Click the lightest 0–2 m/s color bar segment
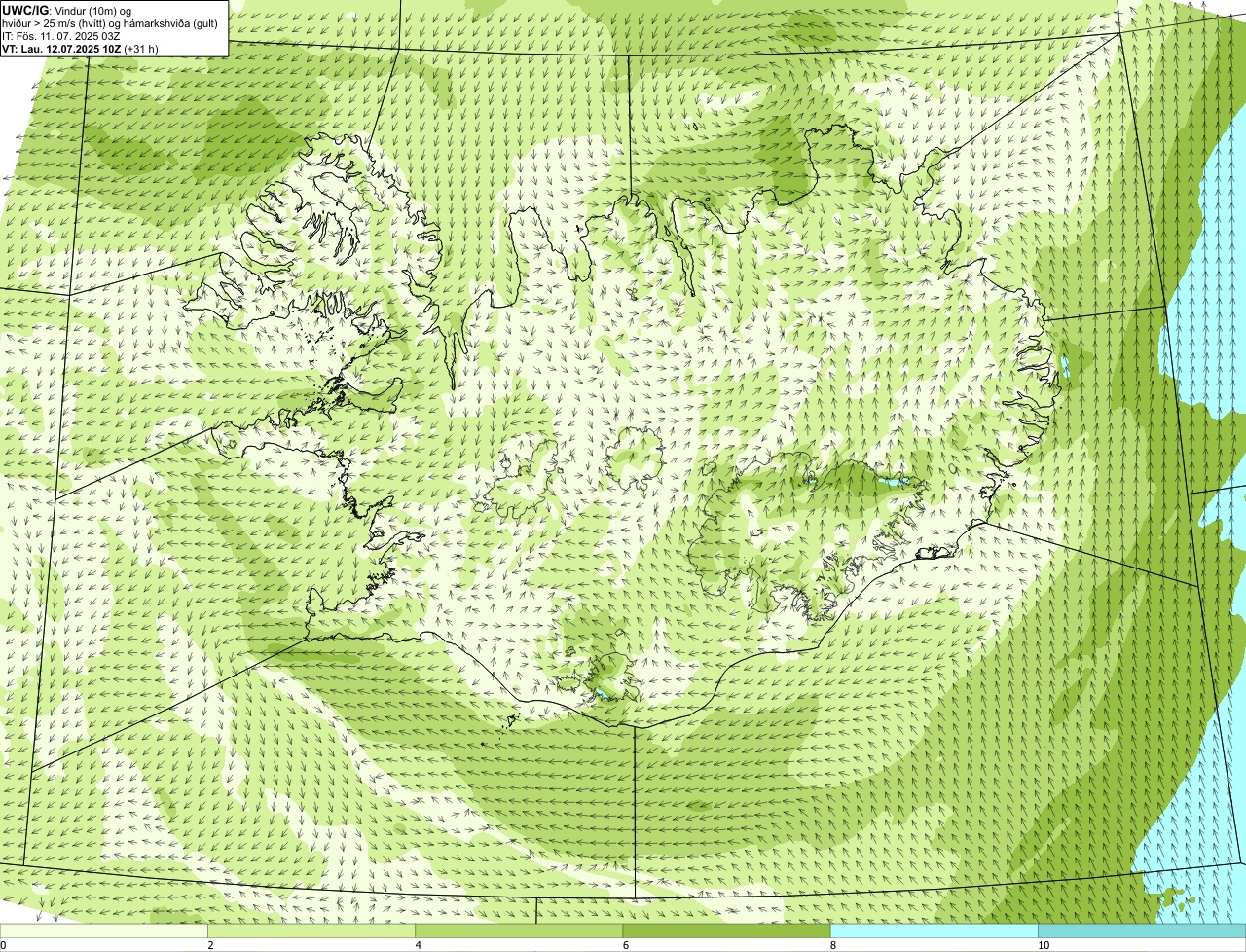 click(103, 932)
